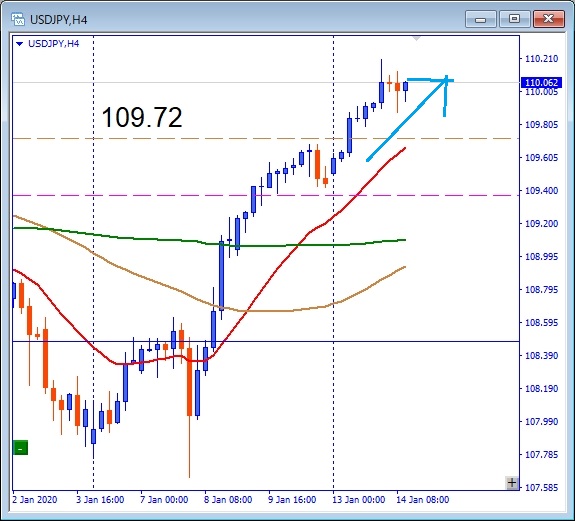Select the magenta dashed horizontal line
575x521 pixels.
point(266,195)
